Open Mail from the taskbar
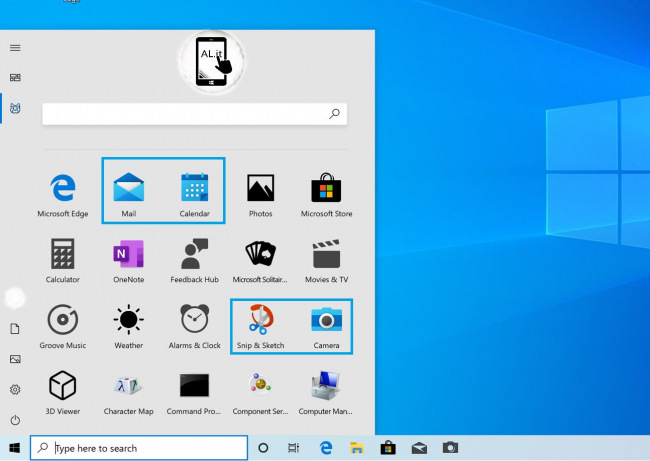650x461 pixels. pyautogui.click(x=419, y=448)
